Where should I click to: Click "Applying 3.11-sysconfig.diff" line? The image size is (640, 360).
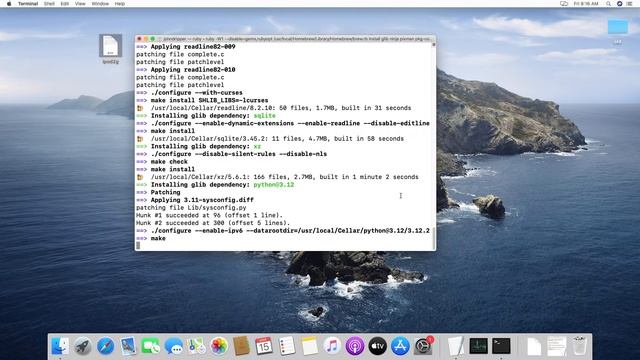pyautogui.click(x=195, y=200)
